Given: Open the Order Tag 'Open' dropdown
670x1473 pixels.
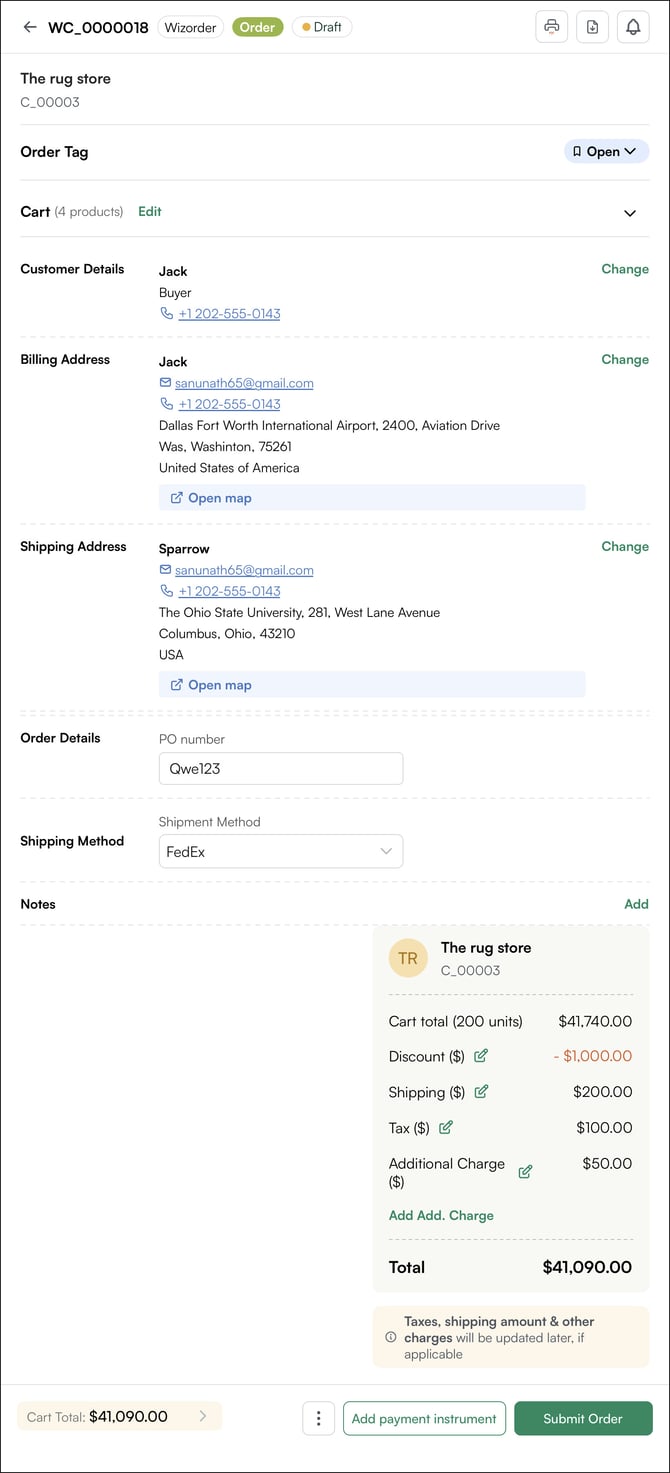Looking at the screenshot, I should [x=606, y=152].
